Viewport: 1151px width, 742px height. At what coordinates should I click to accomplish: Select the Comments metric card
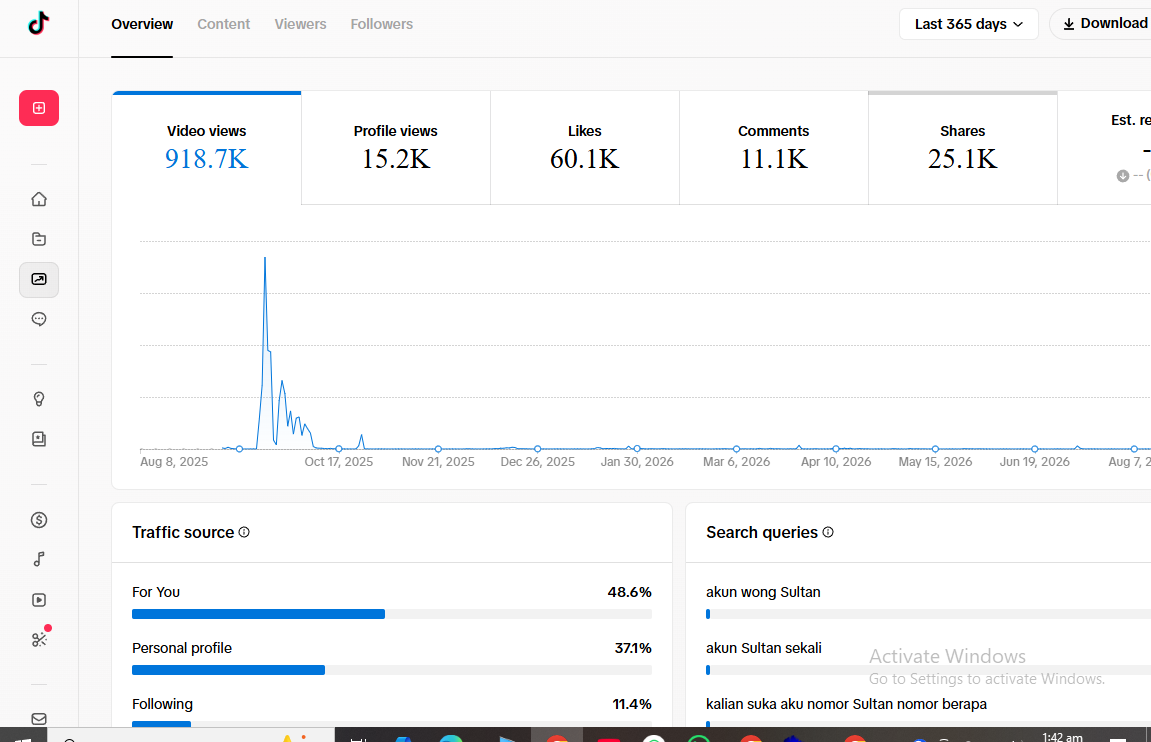774,148
